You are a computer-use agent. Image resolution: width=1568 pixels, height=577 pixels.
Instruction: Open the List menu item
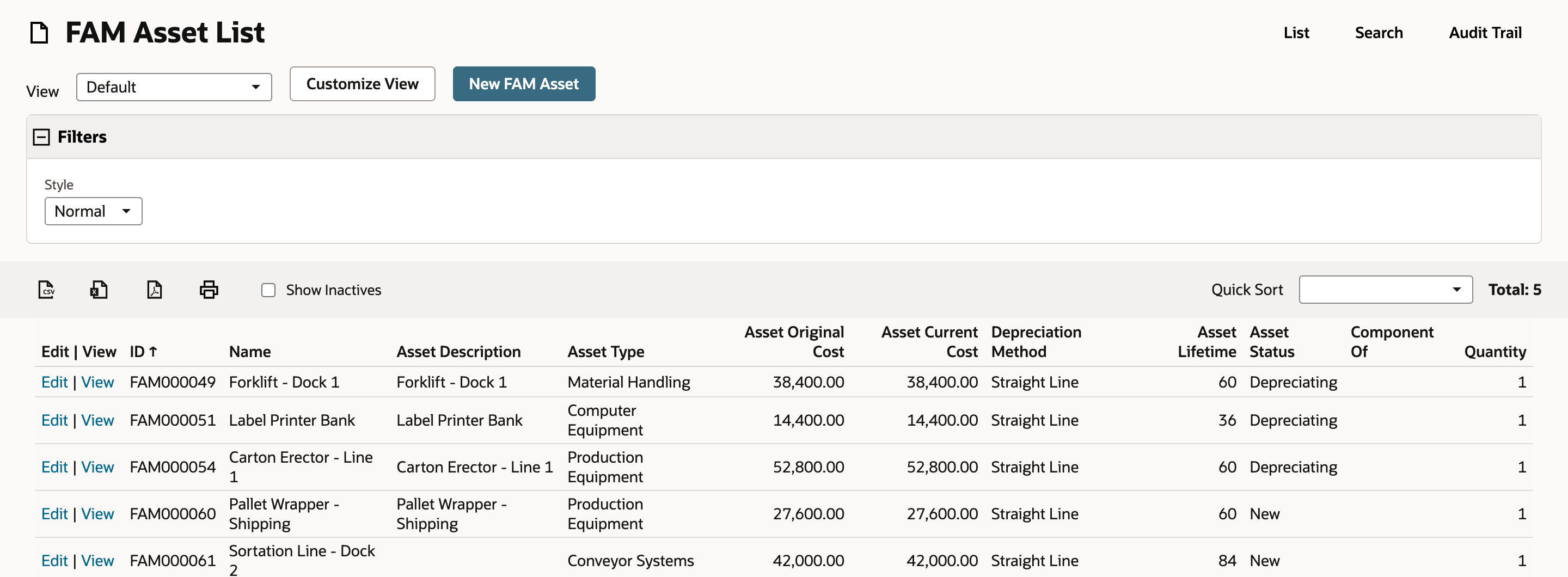click(x=1296, y=33)
